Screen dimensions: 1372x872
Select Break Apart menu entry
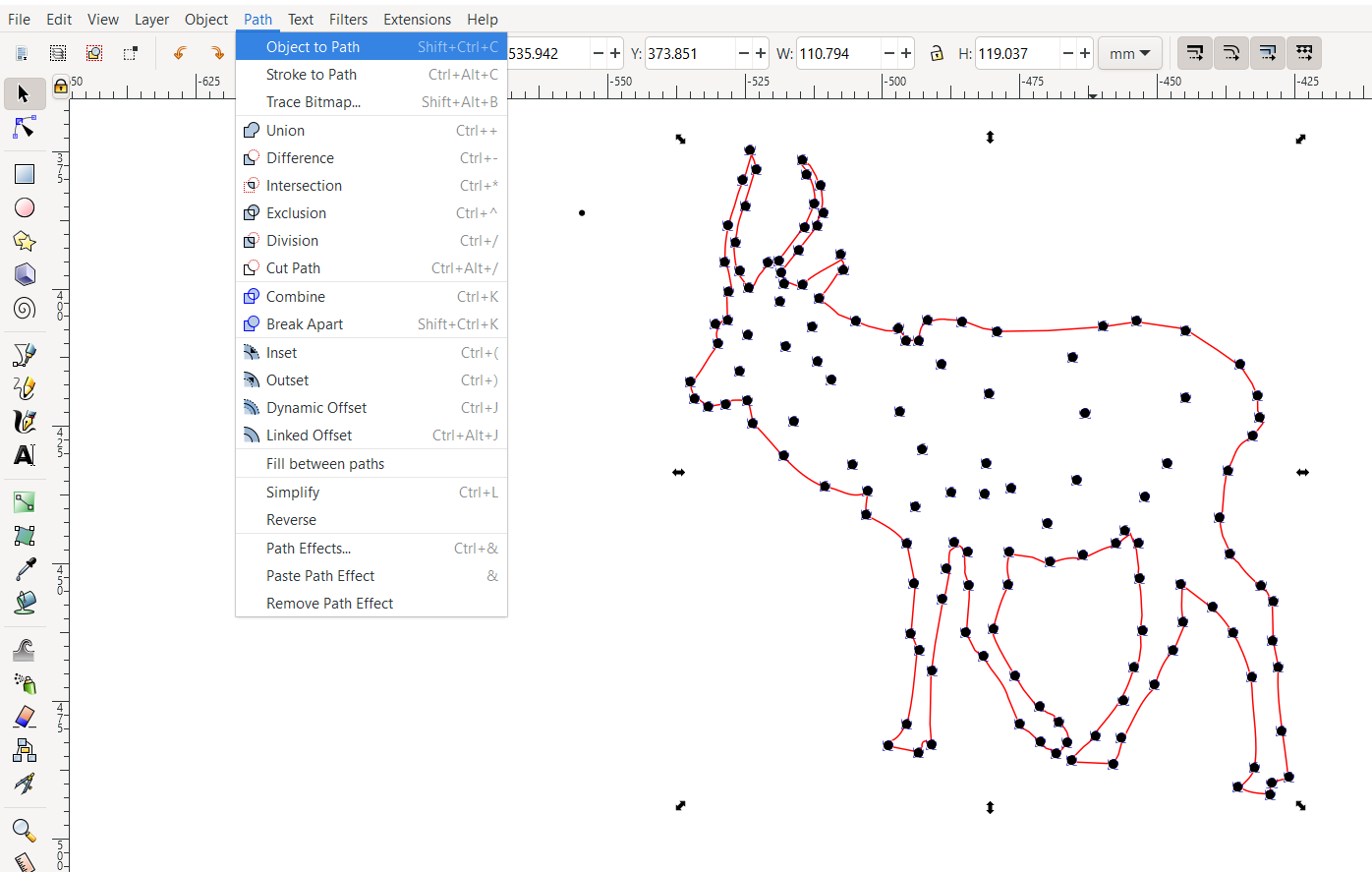pos(372,323)
